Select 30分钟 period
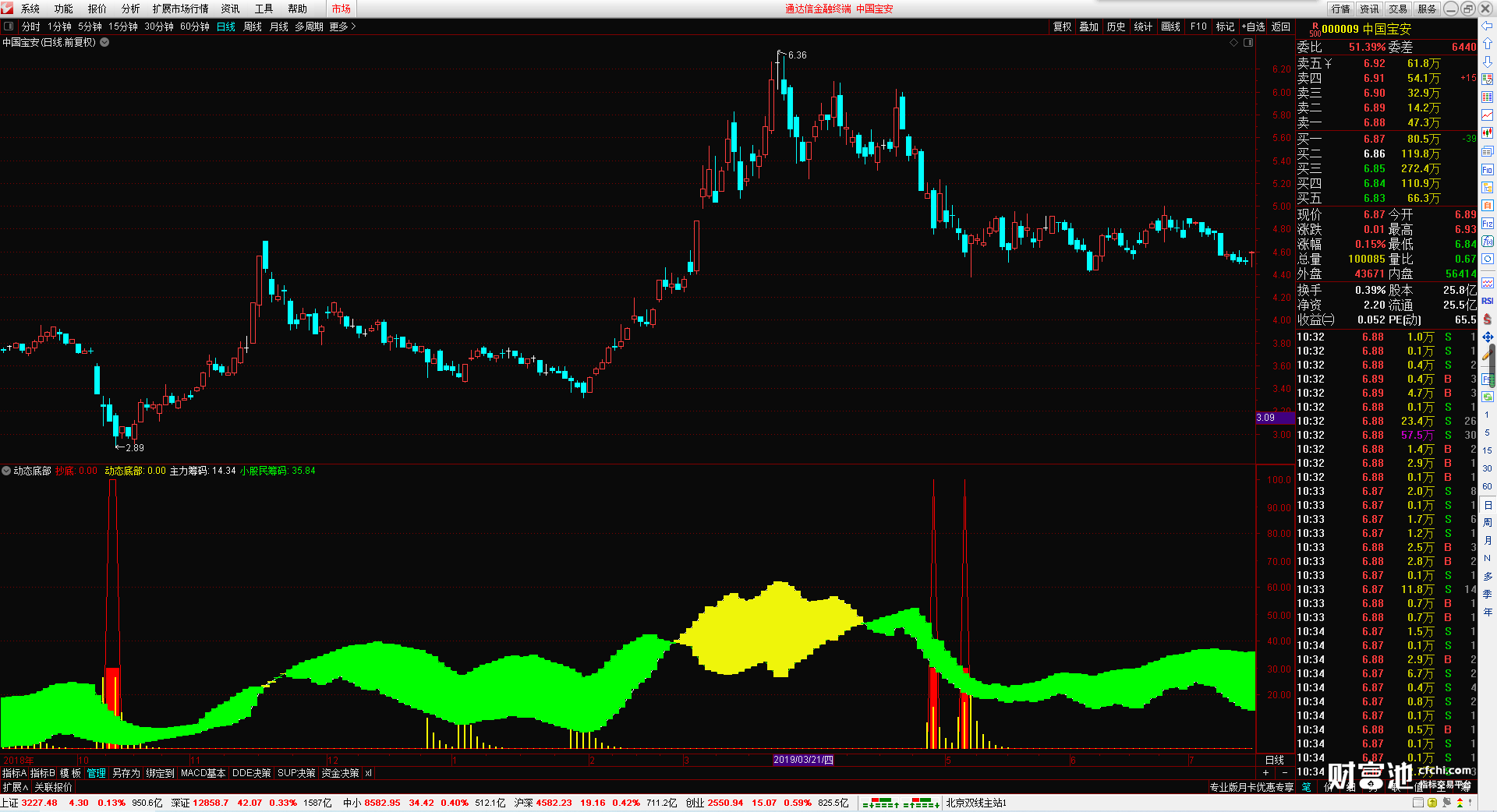 [159, 26]
